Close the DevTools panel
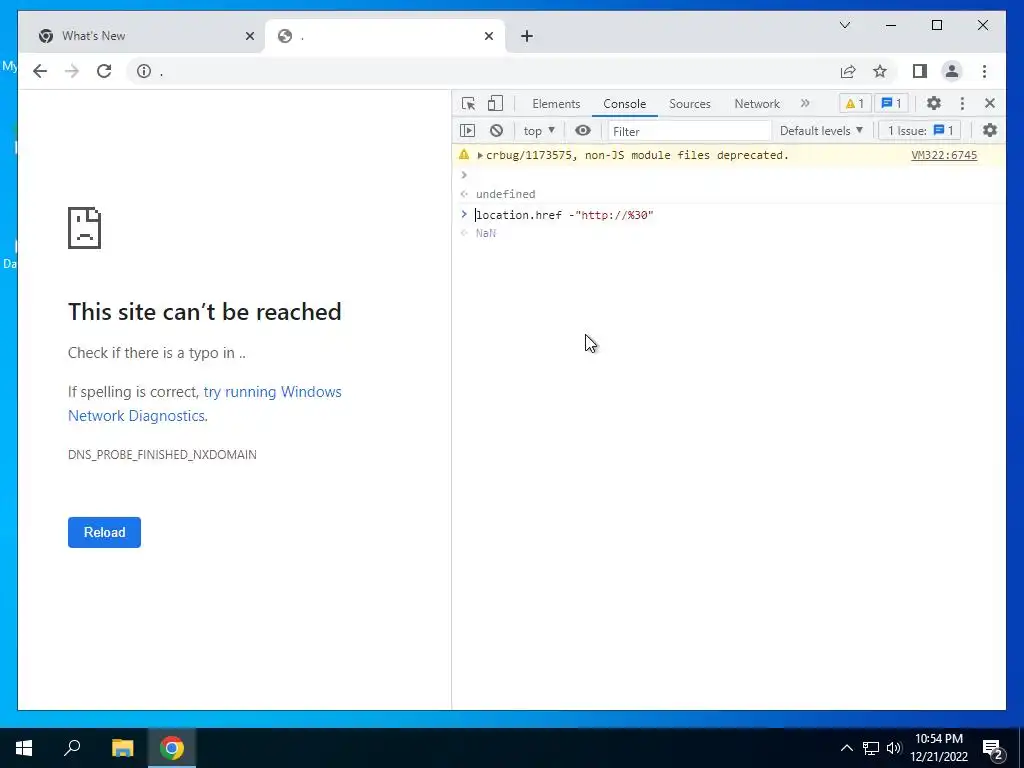This screenshot has height=768, width=1024. (x=990, y=103)
